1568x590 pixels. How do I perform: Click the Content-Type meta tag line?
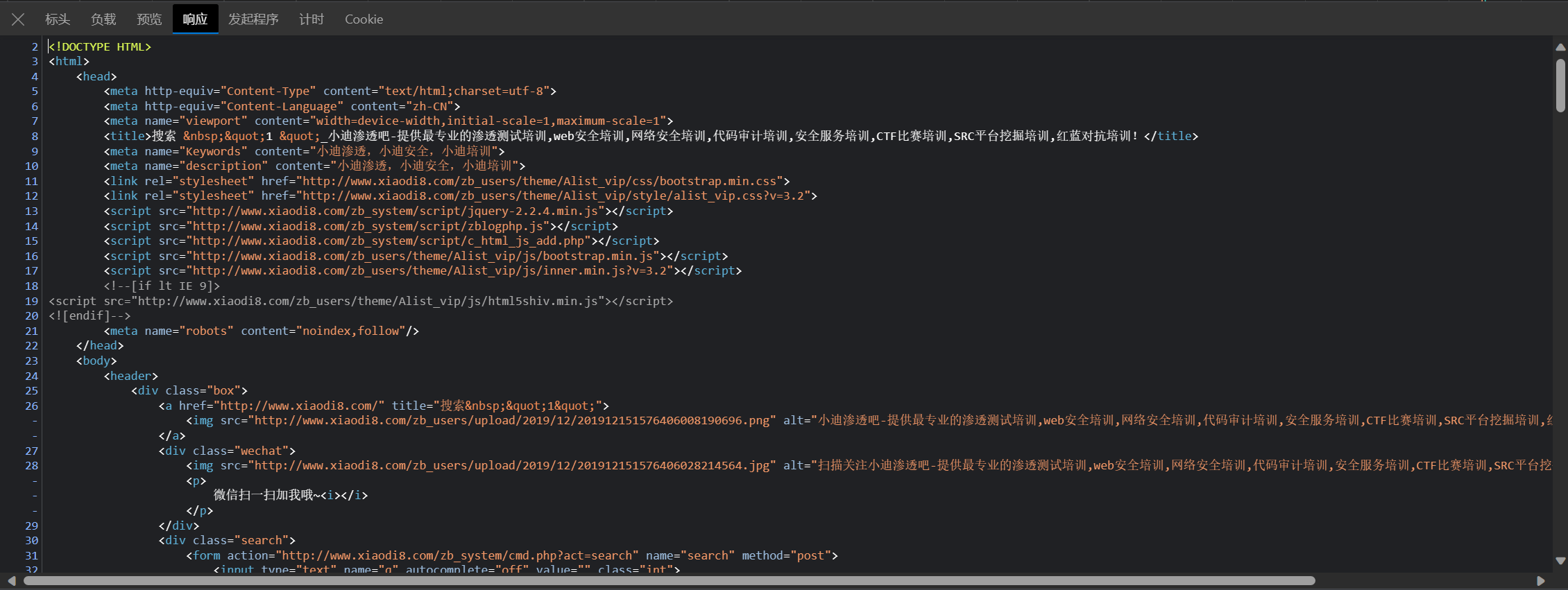click(330, 91)
